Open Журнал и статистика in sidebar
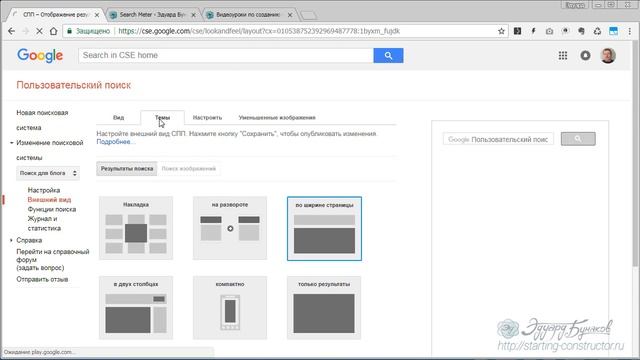Image resolution: width=640 pixels, height=360 pixels. click(x=44, y=223)
